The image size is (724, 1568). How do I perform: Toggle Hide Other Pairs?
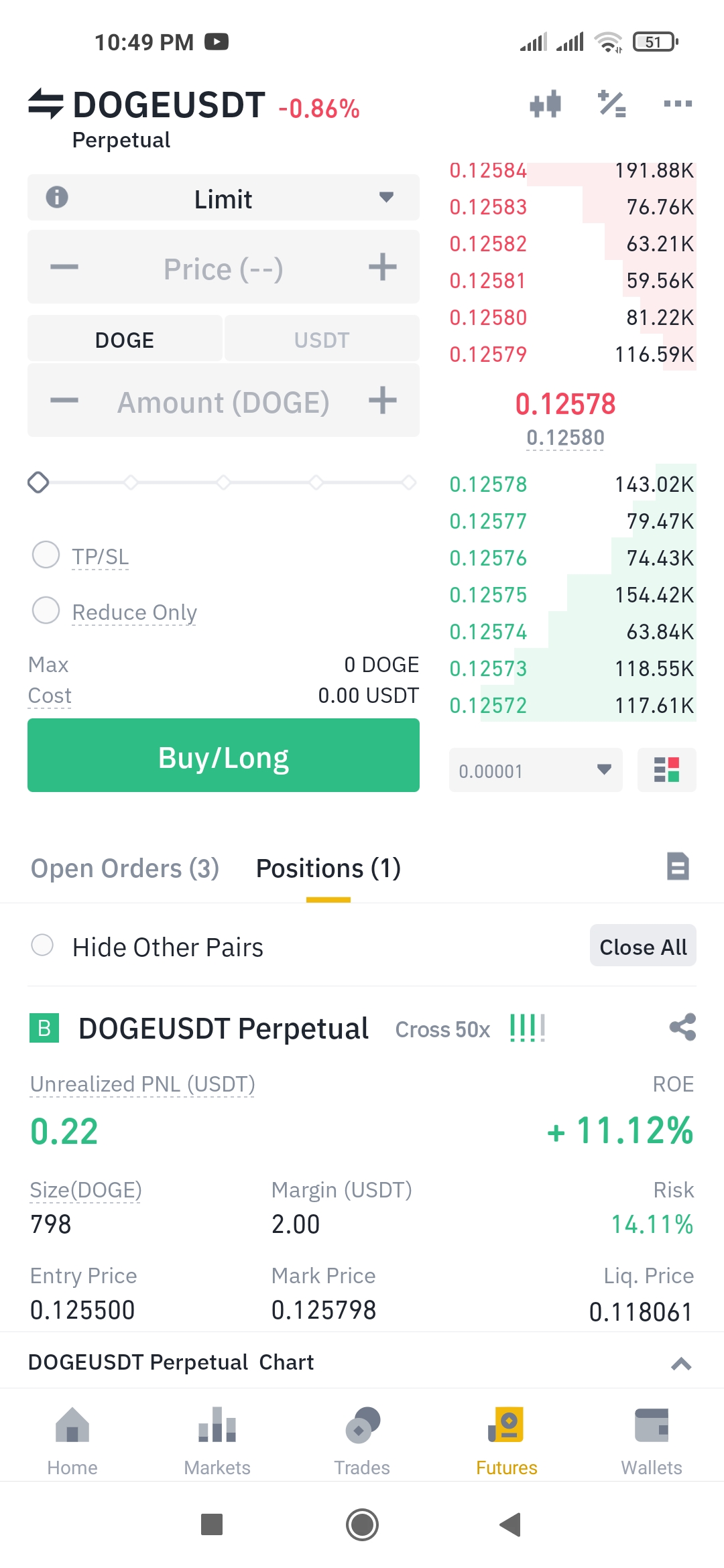[43, 945]
